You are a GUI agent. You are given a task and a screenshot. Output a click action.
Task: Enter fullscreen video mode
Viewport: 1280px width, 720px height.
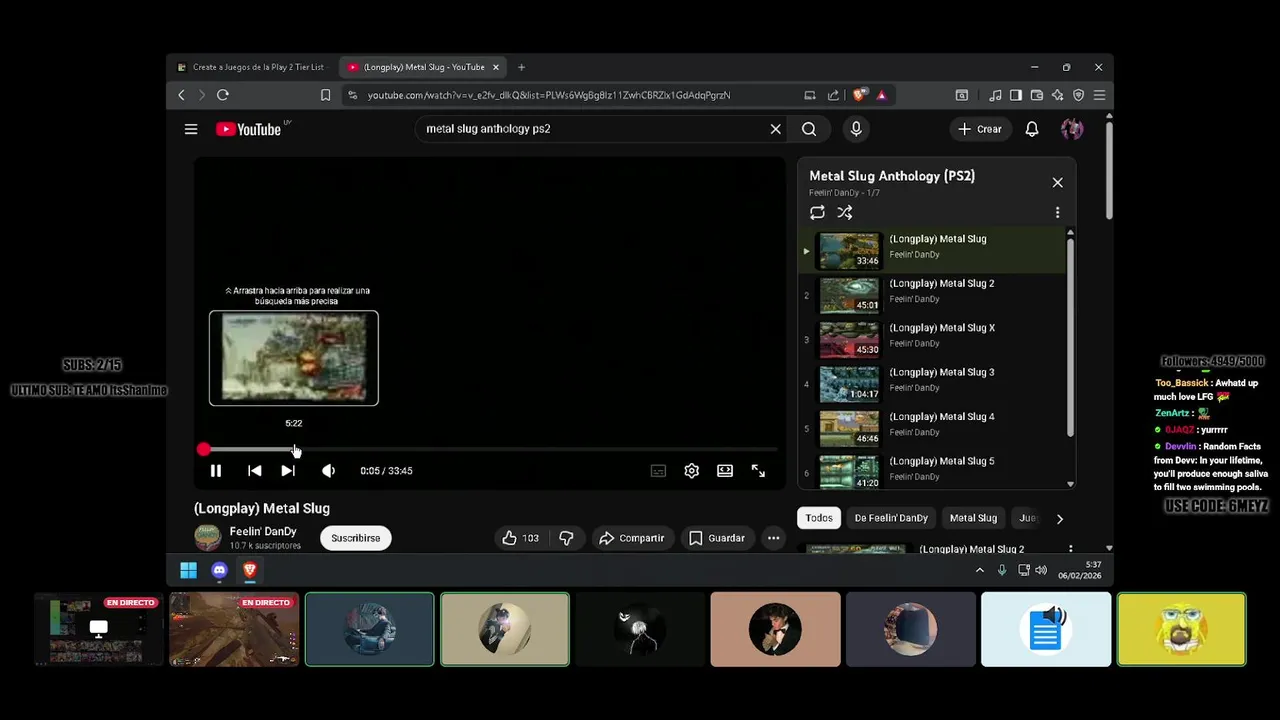[758, 471]
